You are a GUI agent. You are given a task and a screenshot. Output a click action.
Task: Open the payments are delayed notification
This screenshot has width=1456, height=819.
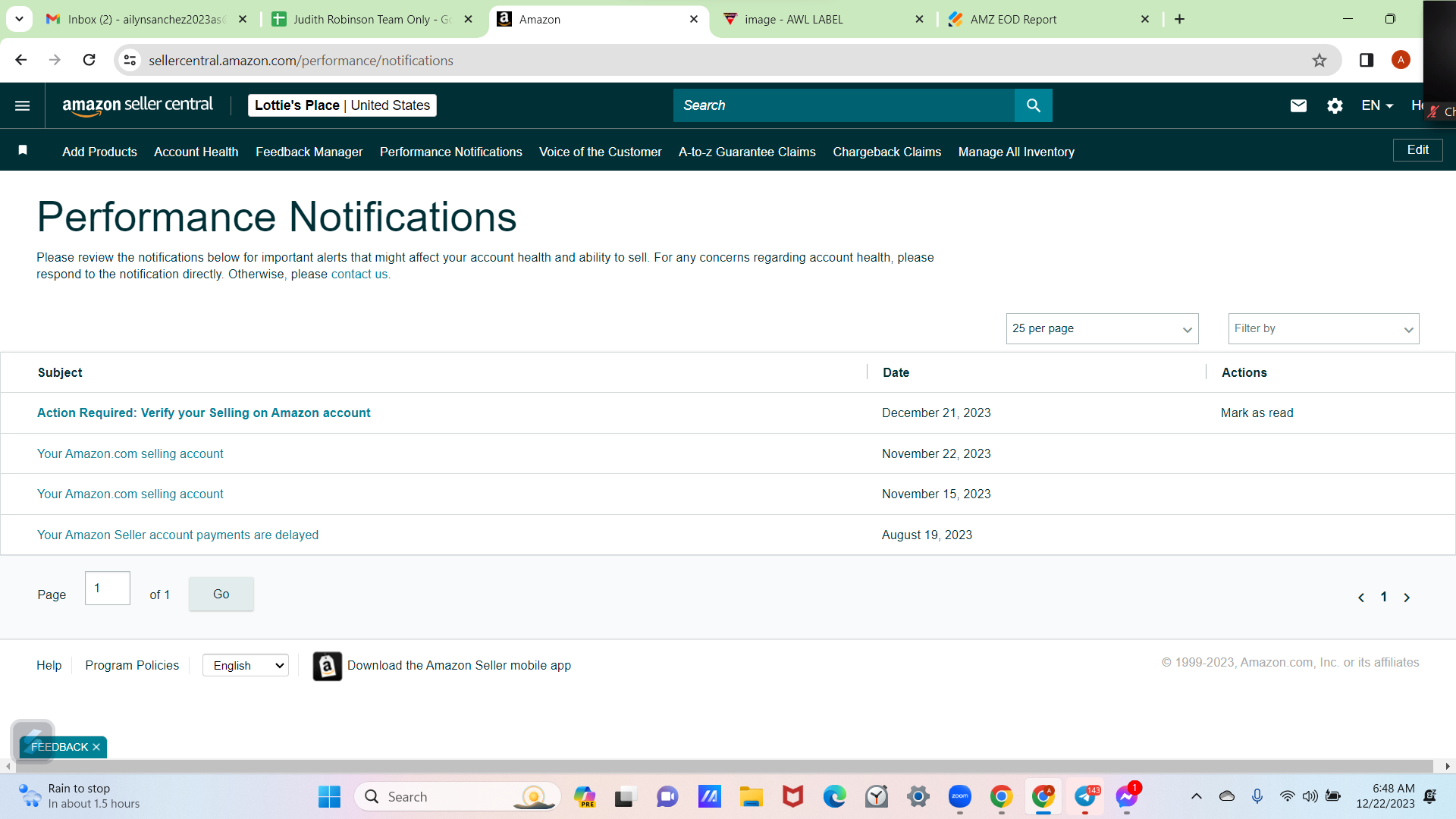(177, 535)
